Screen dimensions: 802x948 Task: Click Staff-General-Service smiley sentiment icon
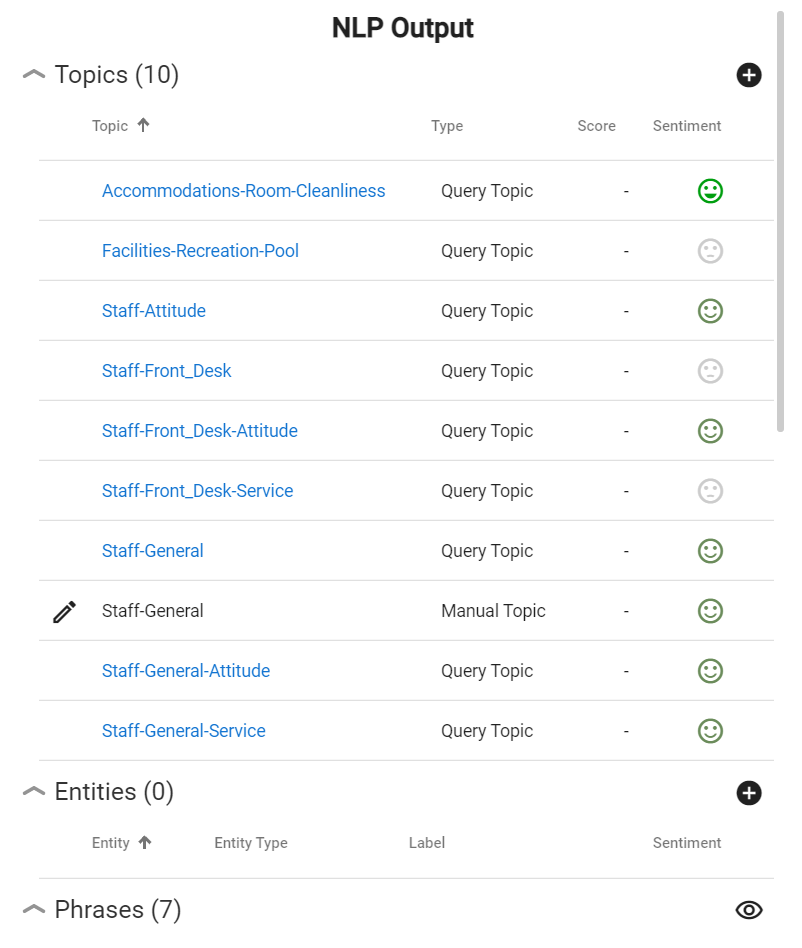710,731
